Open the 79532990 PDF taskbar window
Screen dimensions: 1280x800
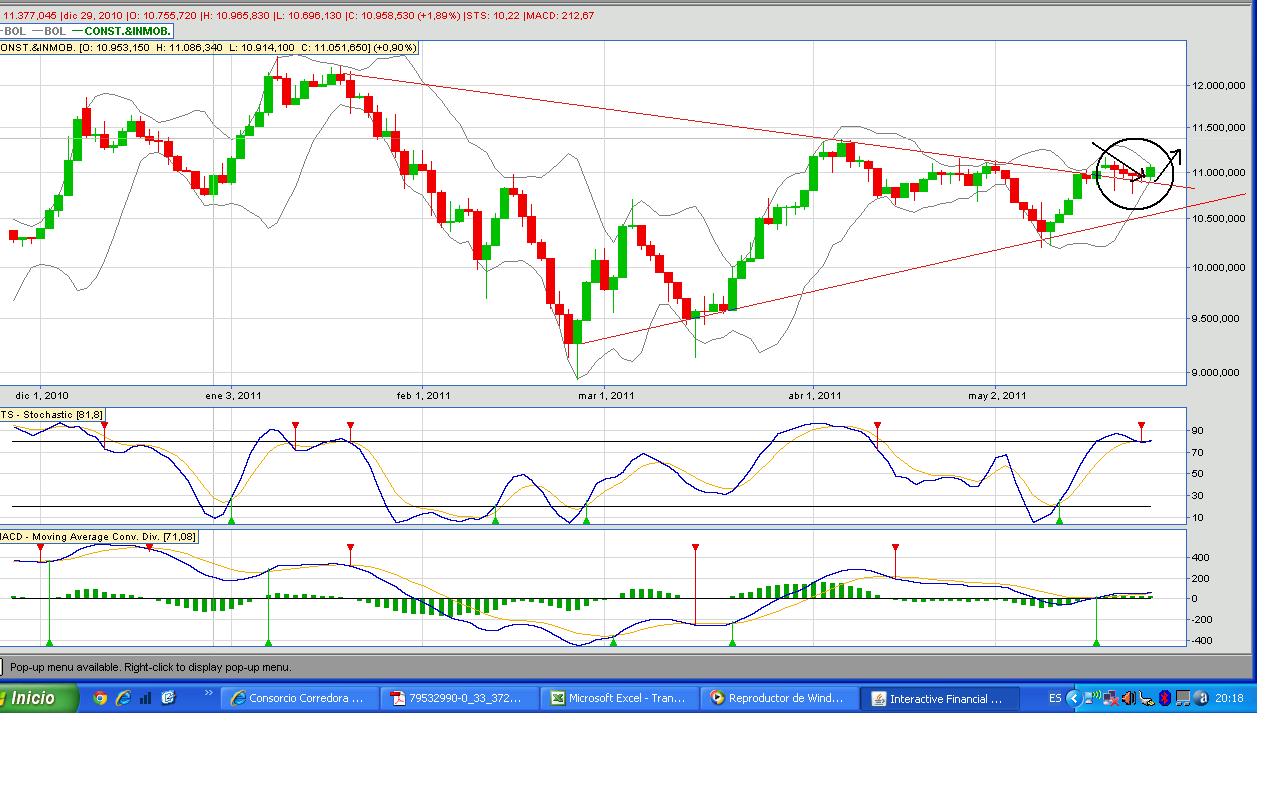pyautogui.click(x=457, y=698)
